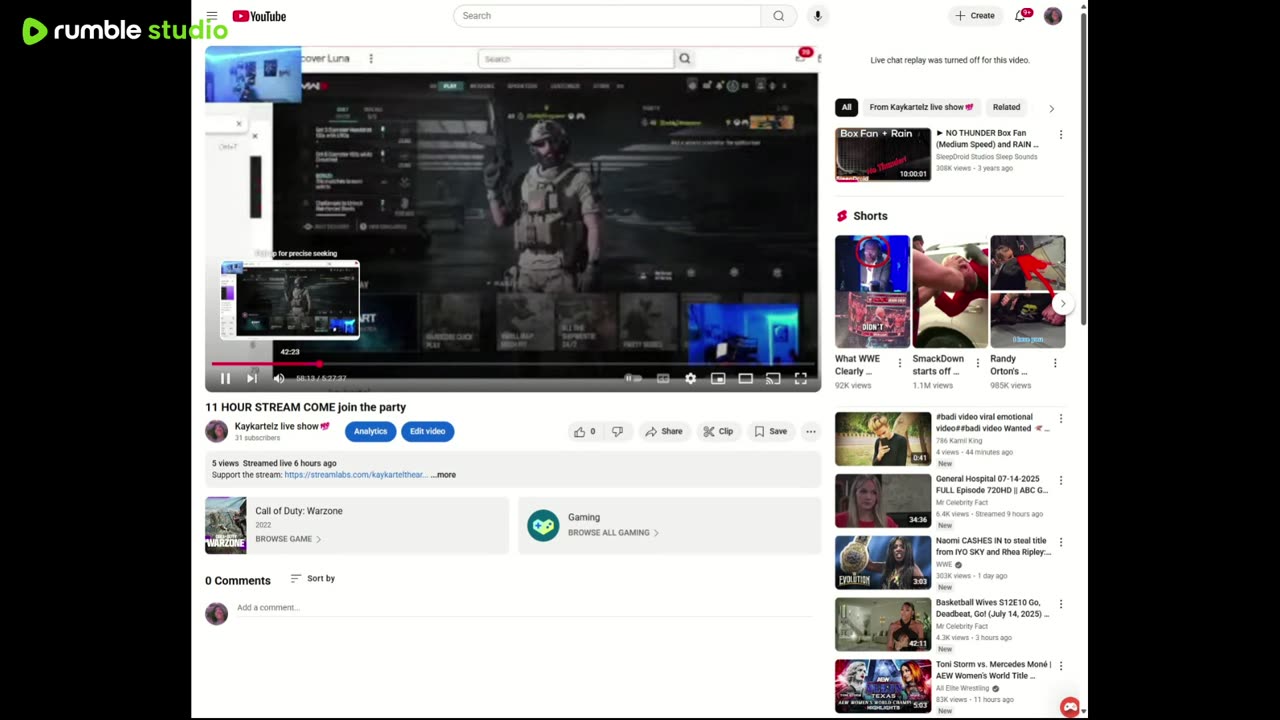
Task: Open Kaykartelz live show channel name
Action: click(282, 426)
